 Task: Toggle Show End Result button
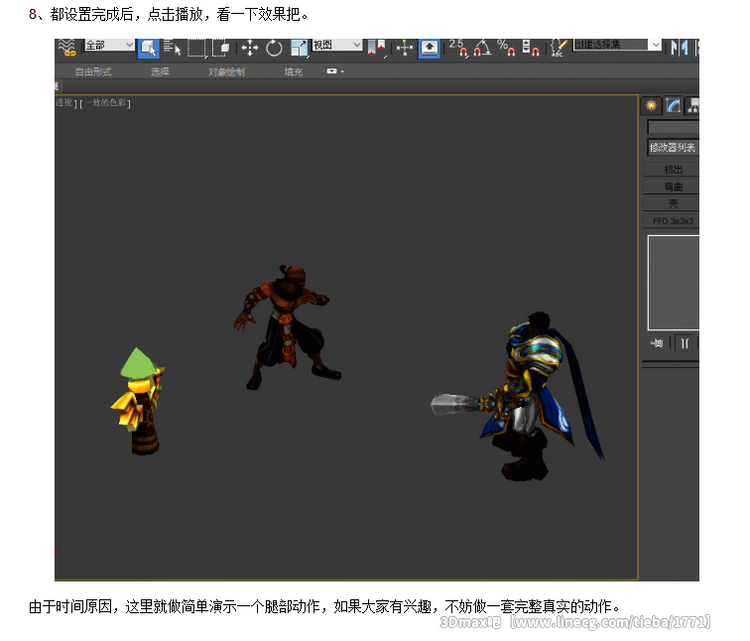685,343
